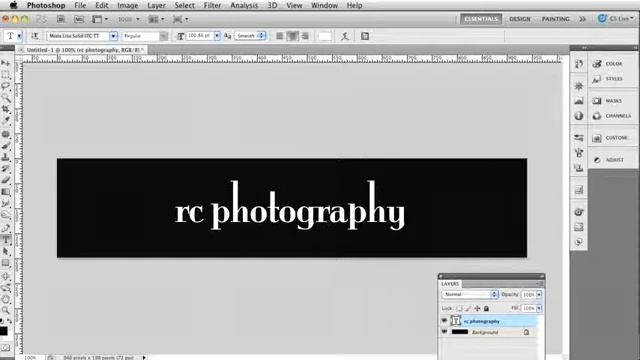Select the Gradient tool
Image resolution: width=640 pixels, height=360 pixels.
coord(5,192)
